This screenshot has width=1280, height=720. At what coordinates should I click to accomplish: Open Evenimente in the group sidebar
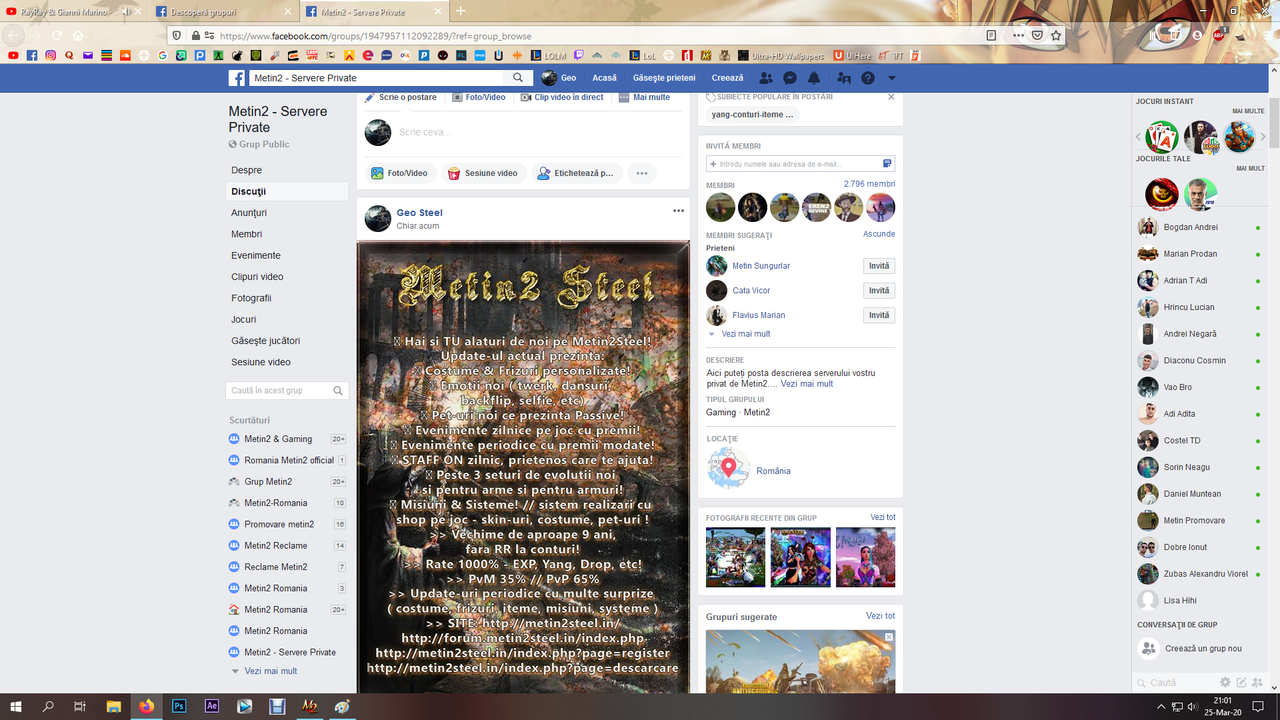pyautogui.click(x=256, y=255)
